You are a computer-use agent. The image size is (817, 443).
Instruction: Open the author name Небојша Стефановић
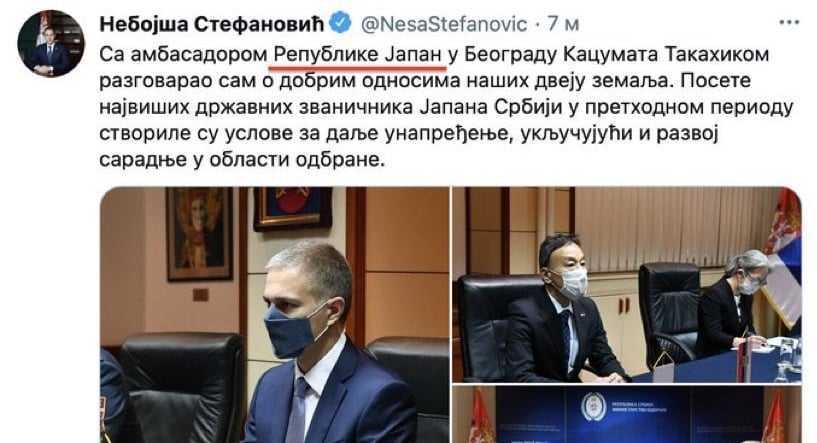click(x=212, y=23)
